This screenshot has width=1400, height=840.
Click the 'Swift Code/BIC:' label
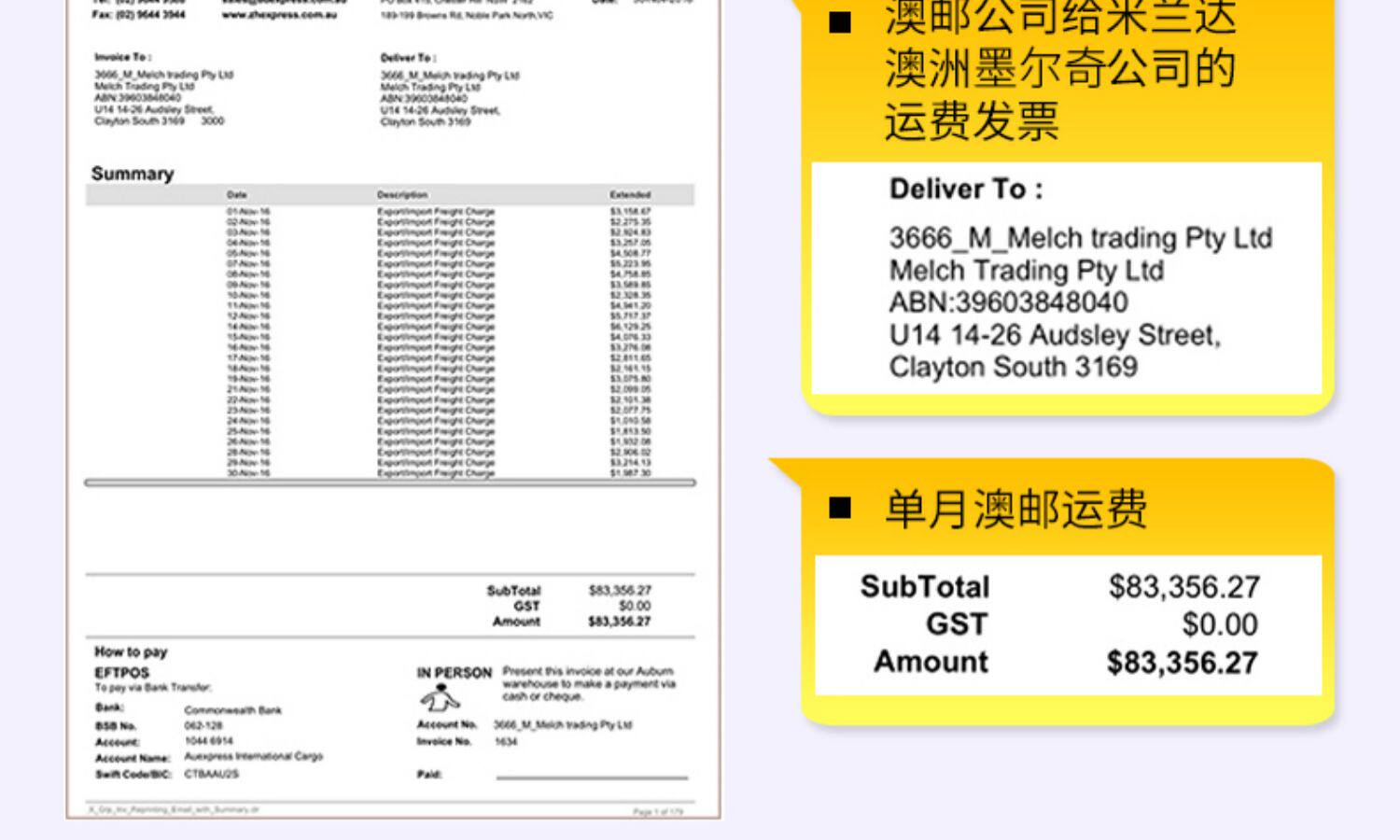click(x=133, y=774)
